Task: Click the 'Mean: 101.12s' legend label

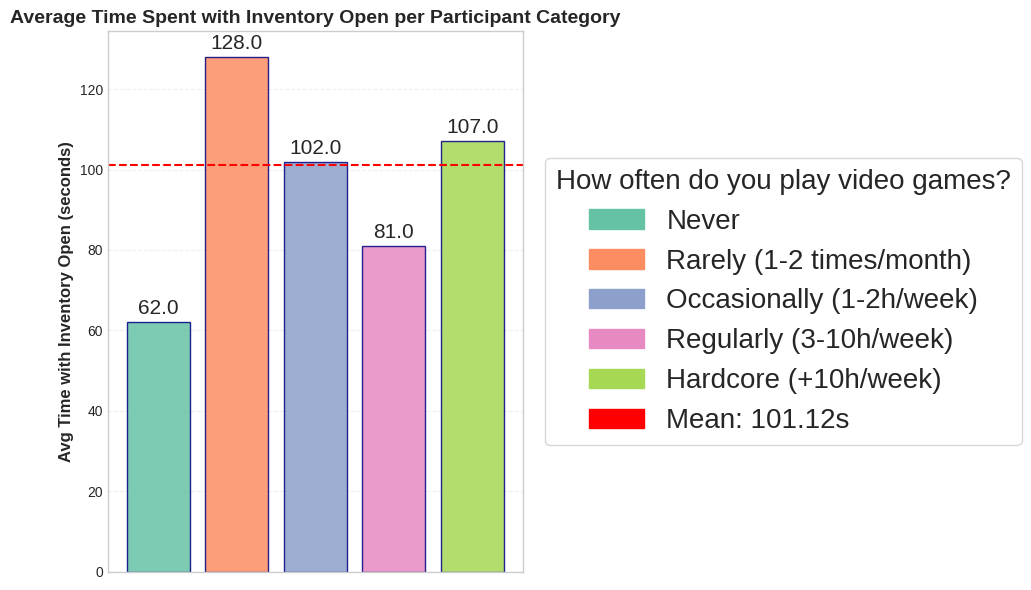Action: coord(757,419)
